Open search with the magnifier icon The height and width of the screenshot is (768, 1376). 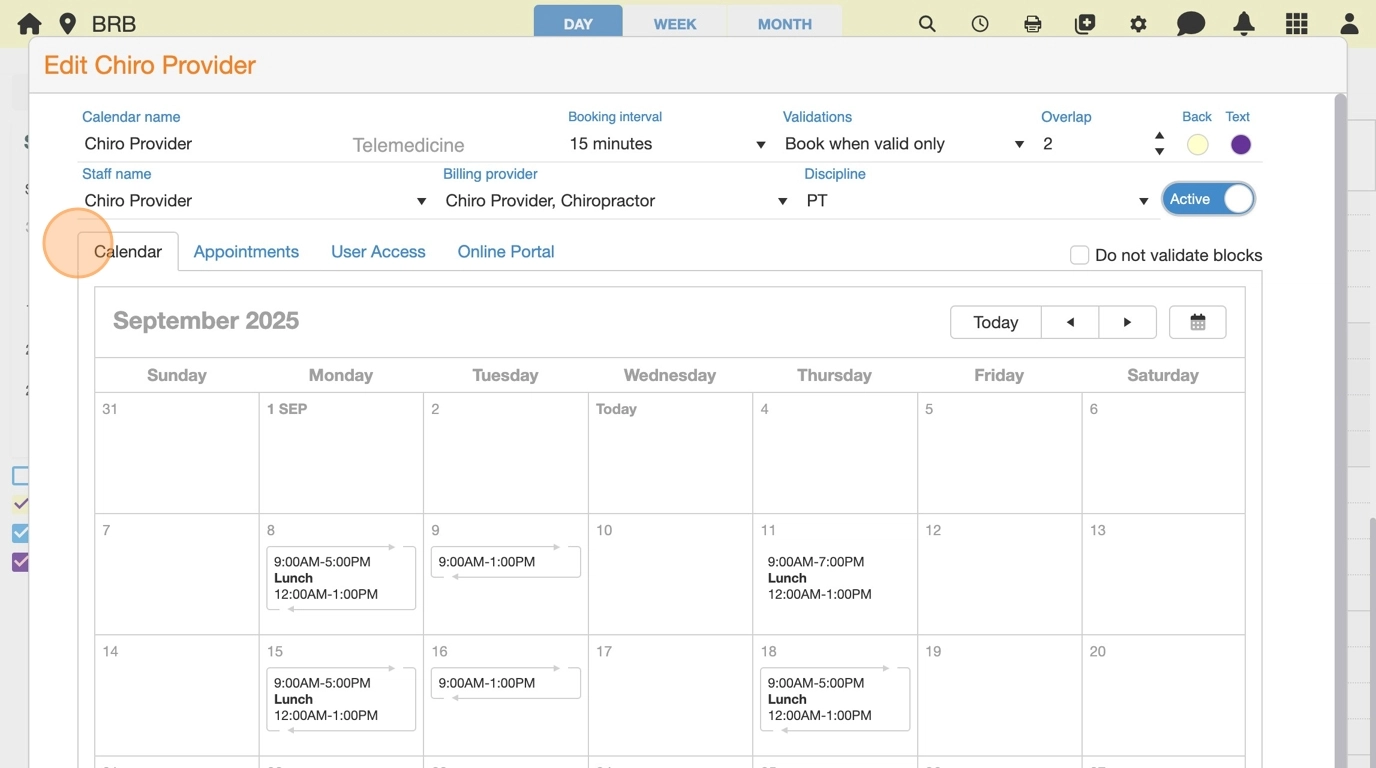pyautogui.click(x=927, y=24)
